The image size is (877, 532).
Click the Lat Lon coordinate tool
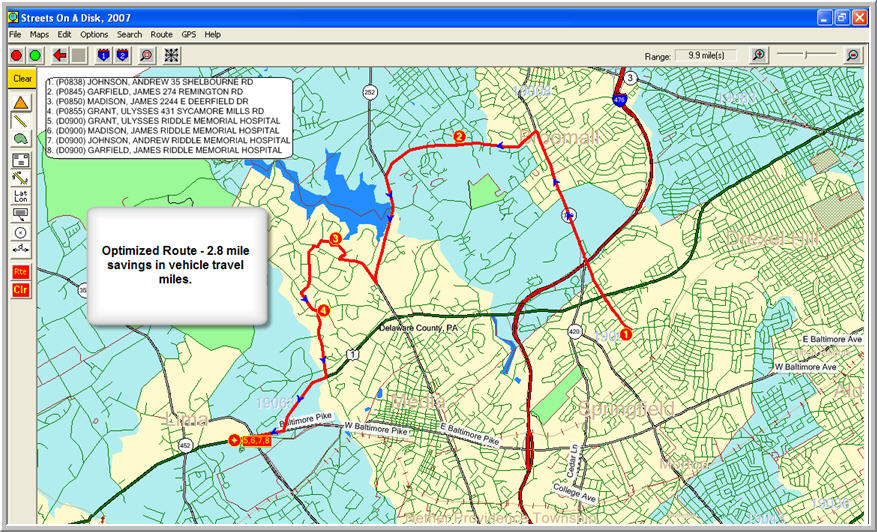[21, 196]
